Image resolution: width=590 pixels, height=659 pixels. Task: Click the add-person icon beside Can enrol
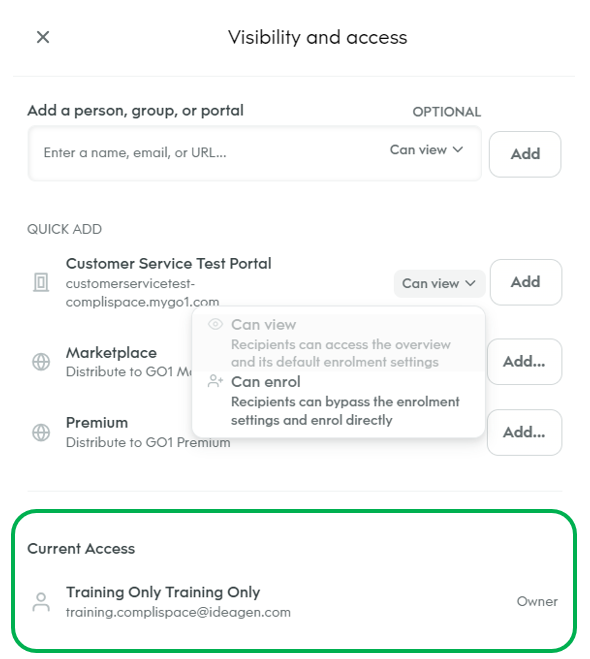pyautogui.click(x=215, y=381)
